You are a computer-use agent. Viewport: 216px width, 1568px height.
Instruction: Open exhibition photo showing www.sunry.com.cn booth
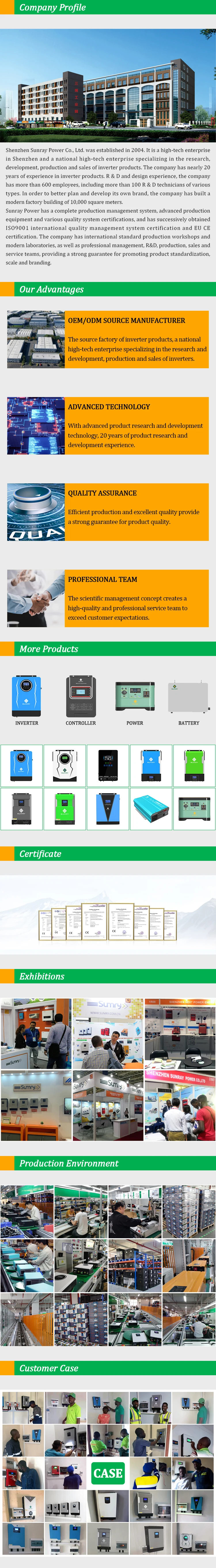click(108, 1033)
